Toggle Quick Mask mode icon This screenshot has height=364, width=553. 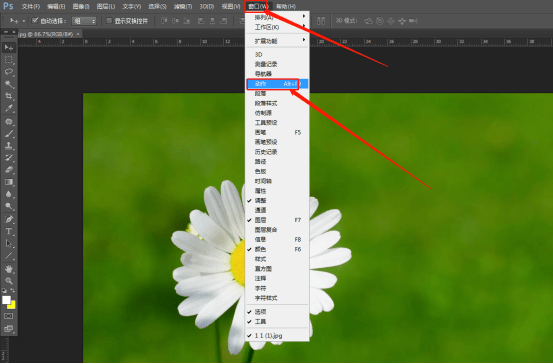coord(8,316)
